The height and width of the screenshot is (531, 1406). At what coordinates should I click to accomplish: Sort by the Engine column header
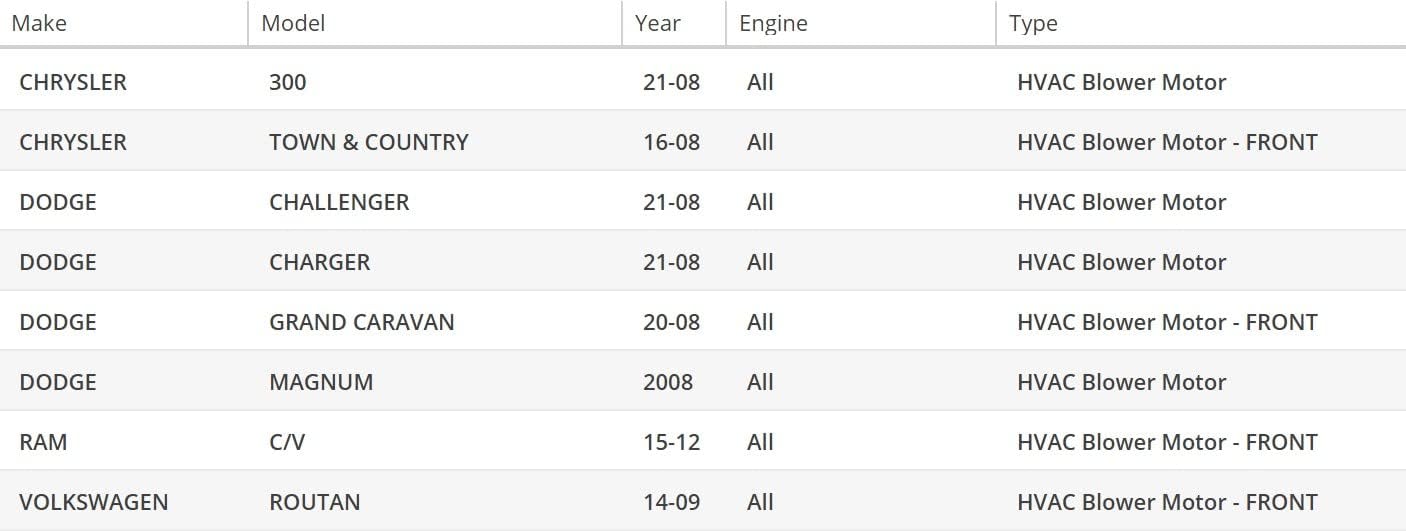(773, 23)
